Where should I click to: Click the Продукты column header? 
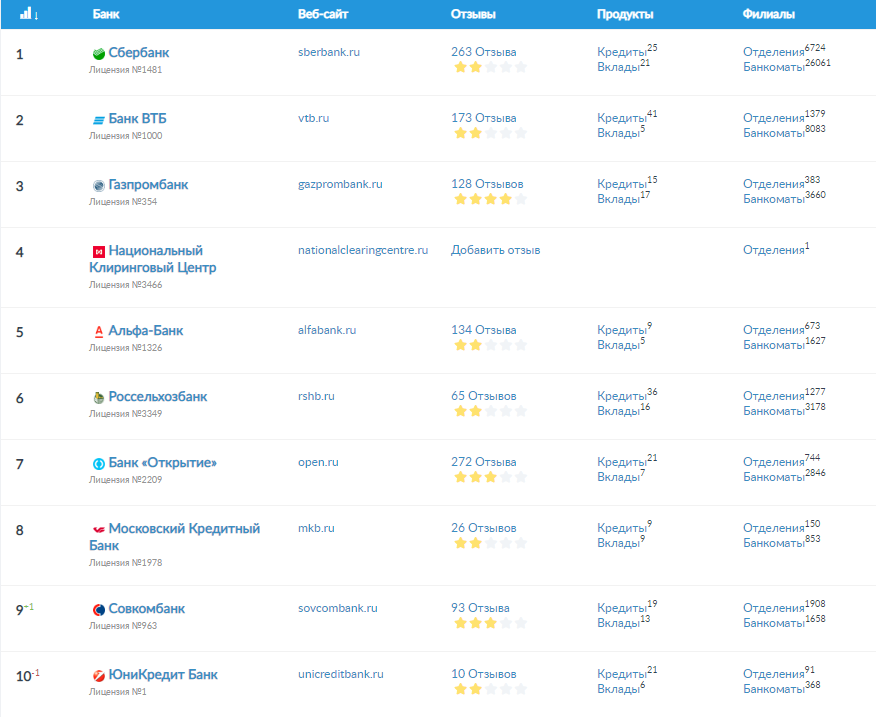click(625, 14)
